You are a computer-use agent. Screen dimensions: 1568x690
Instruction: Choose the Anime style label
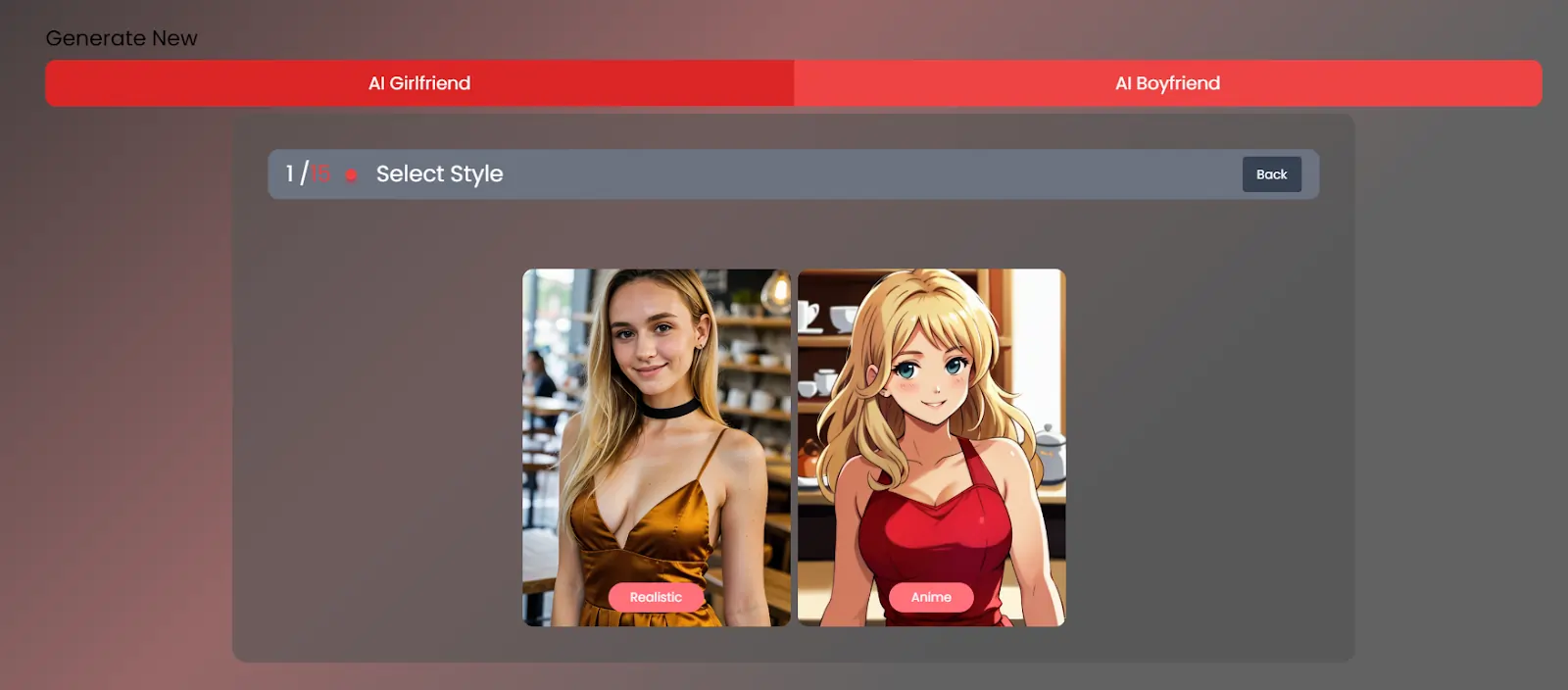click(931, 597)
